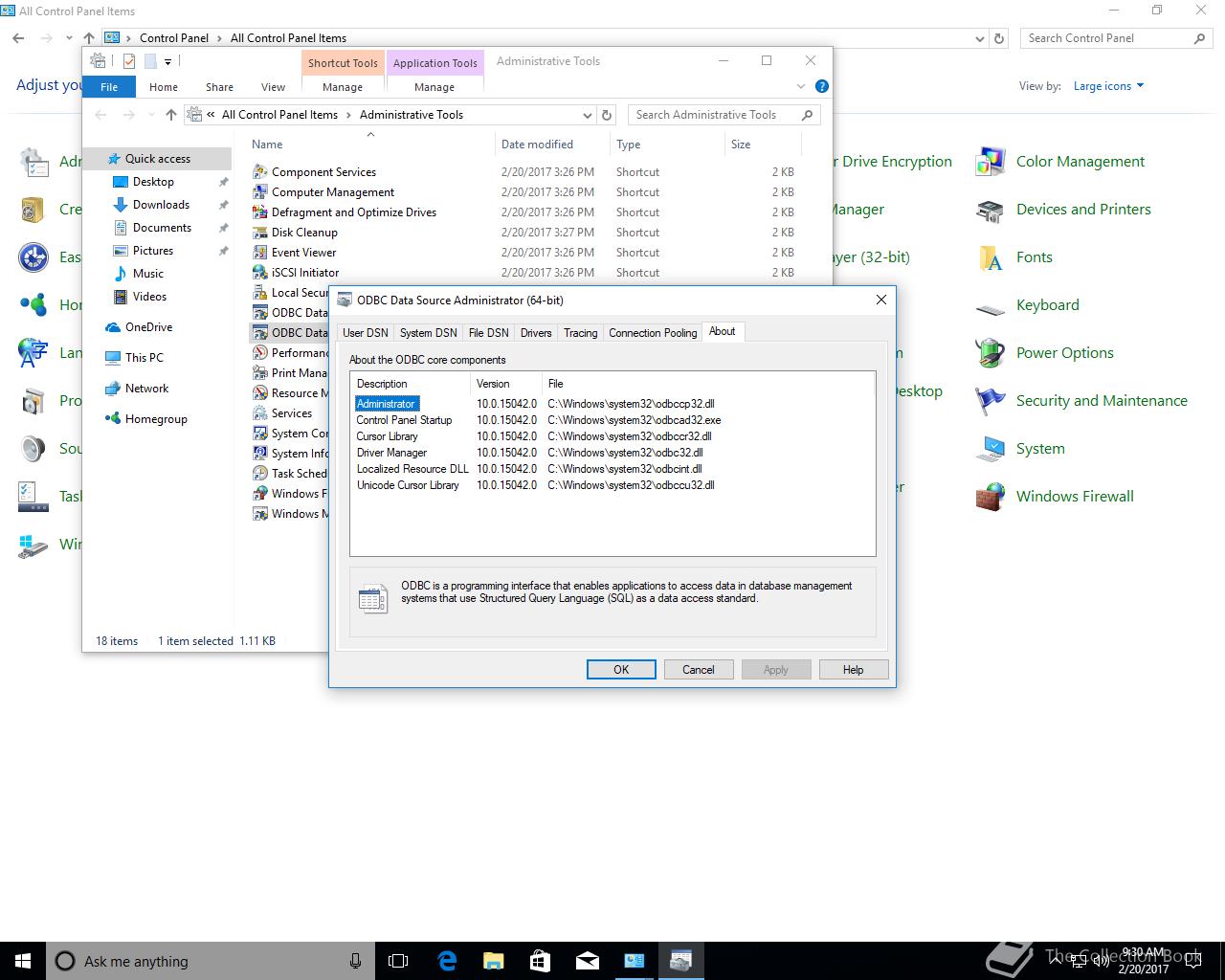Open System control panel icon
The image size is (1225, 980).
click(991, 449)
